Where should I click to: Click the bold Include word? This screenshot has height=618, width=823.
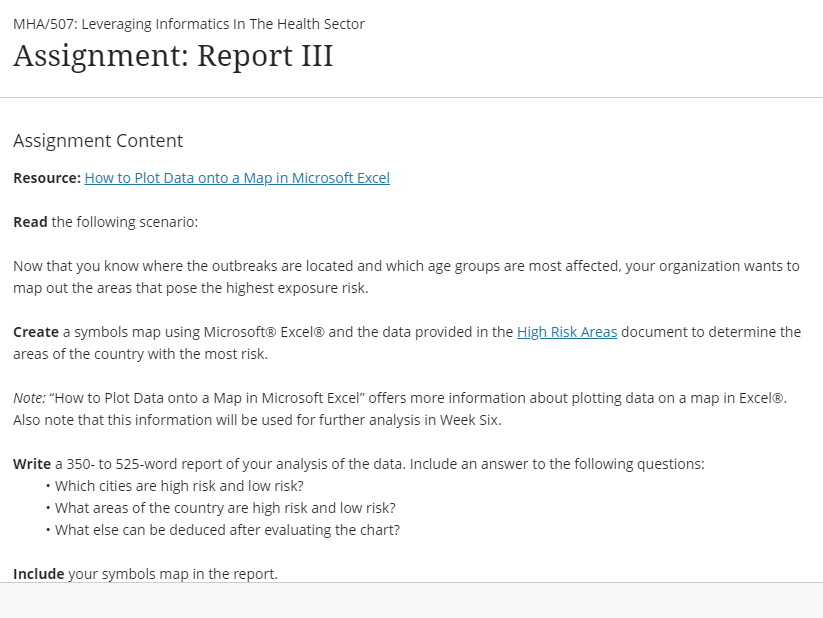coord(38,574)
